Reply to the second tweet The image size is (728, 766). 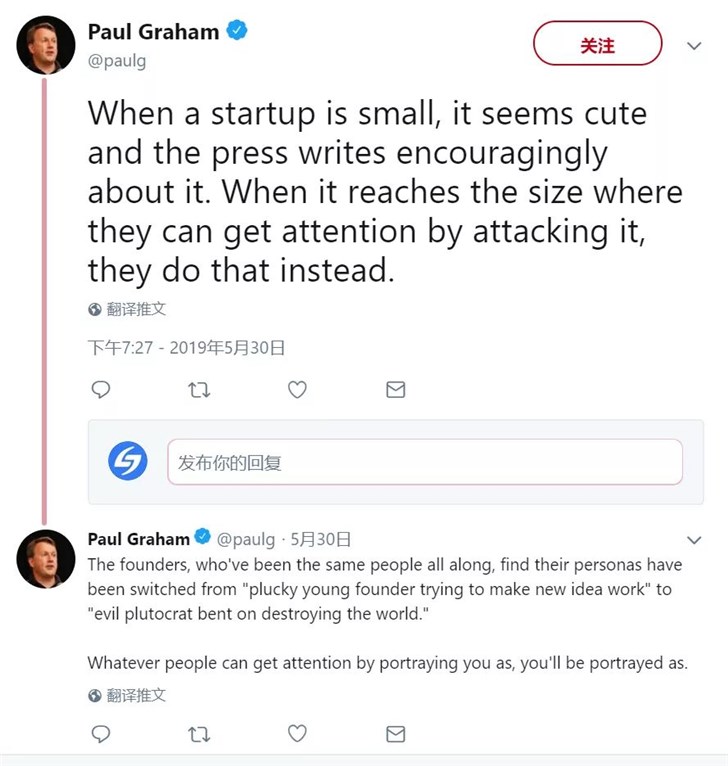click(x=101, y=734)
